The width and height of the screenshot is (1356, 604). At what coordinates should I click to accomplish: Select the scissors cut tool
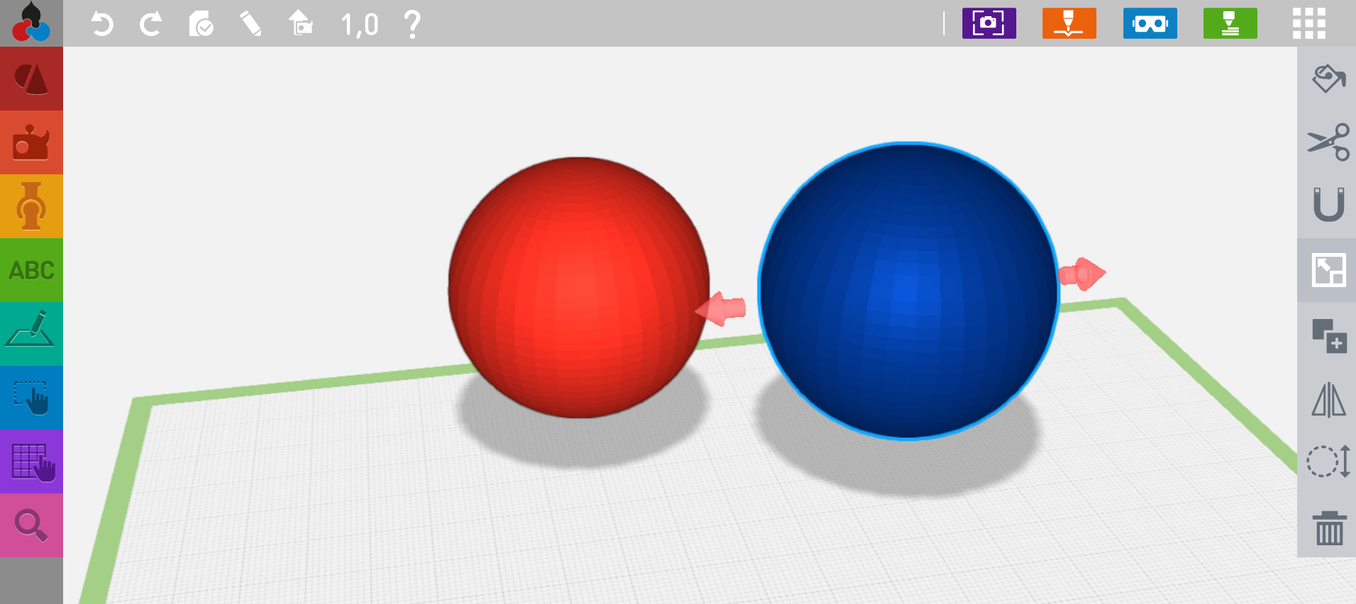1328,142
